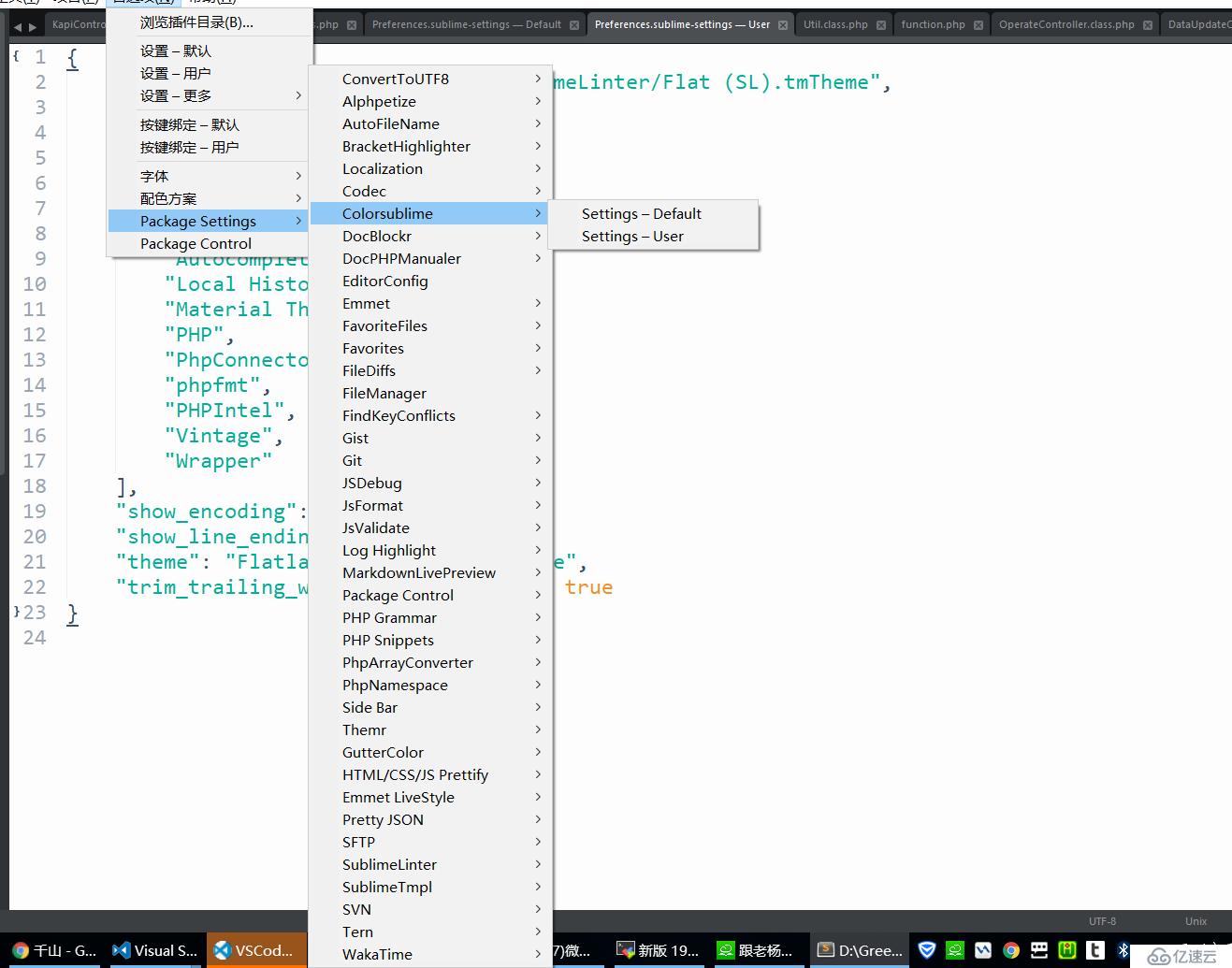Open the JsFormat package settings entry
1232x968 pixels.
click(430, 505)
